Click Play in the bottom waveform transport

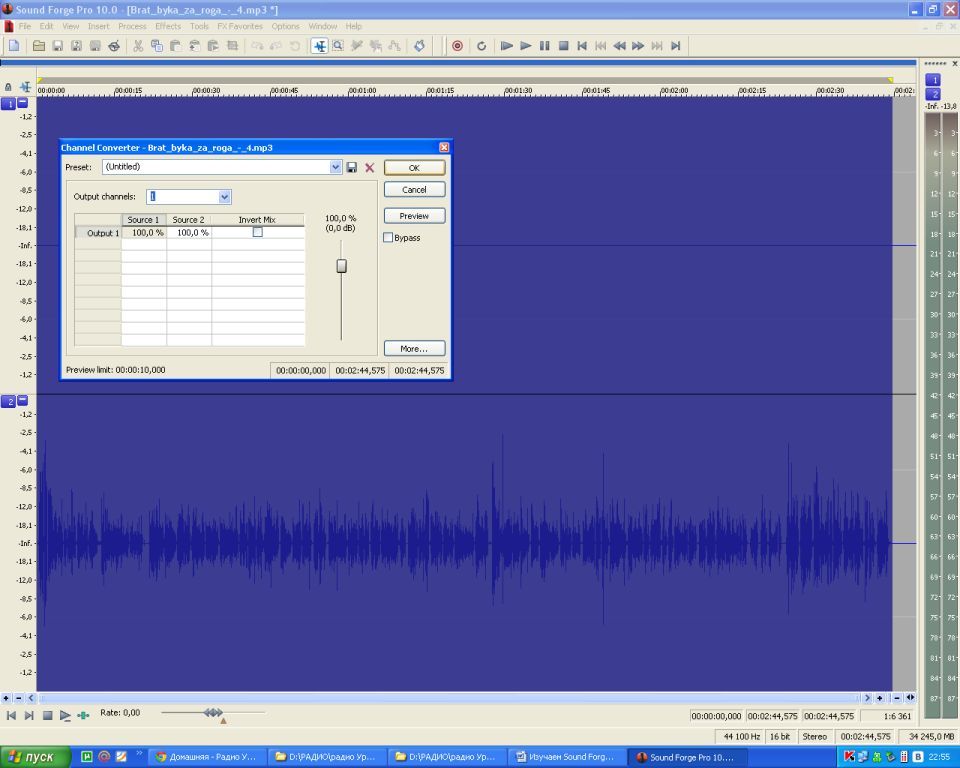[65, 715]
